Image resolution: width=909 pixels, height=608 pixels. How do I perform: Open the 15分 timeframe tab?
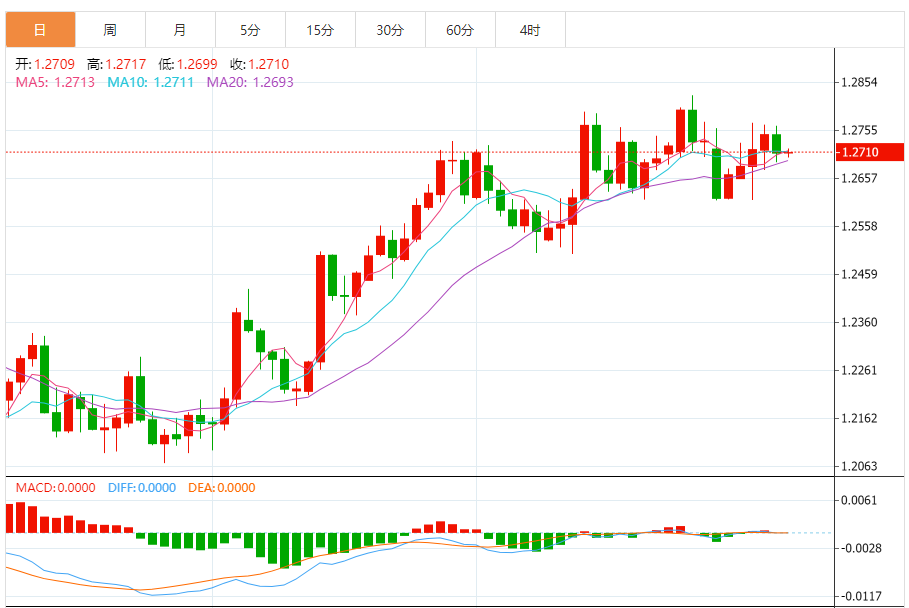click(x=320, y=30)
